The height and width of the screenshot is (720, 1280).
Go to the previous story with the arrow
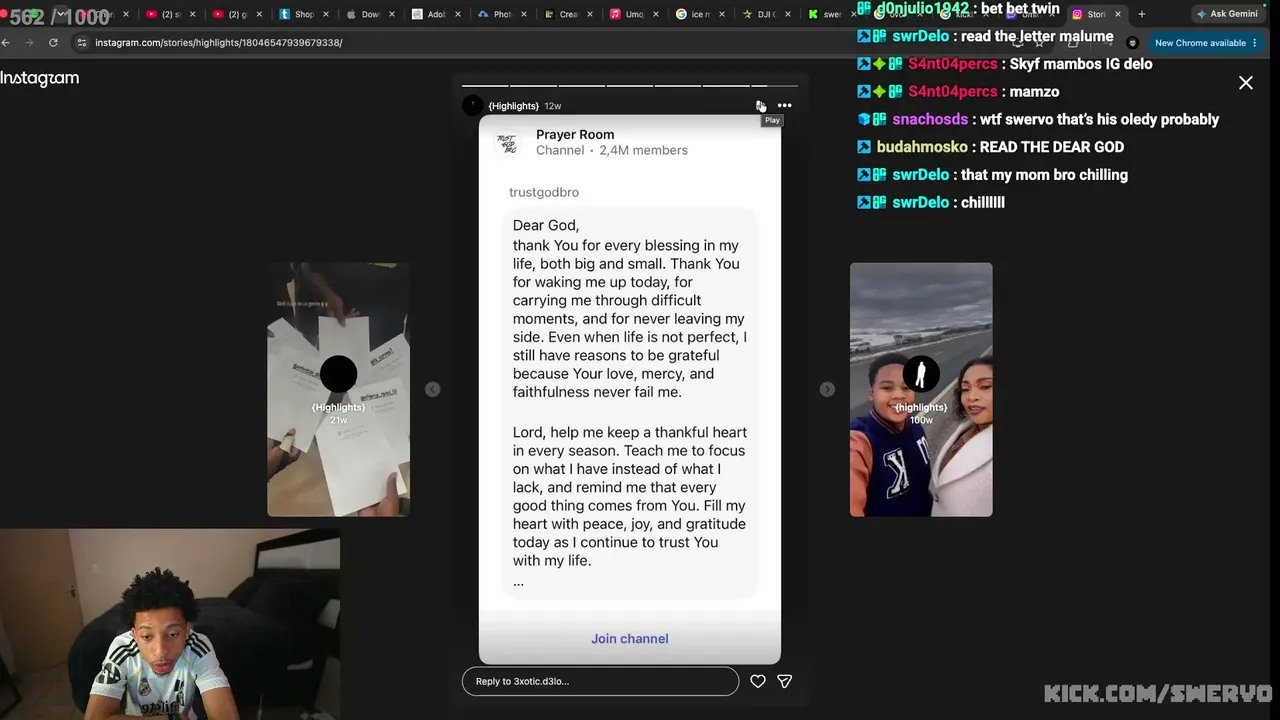click(x=432, y=389)
